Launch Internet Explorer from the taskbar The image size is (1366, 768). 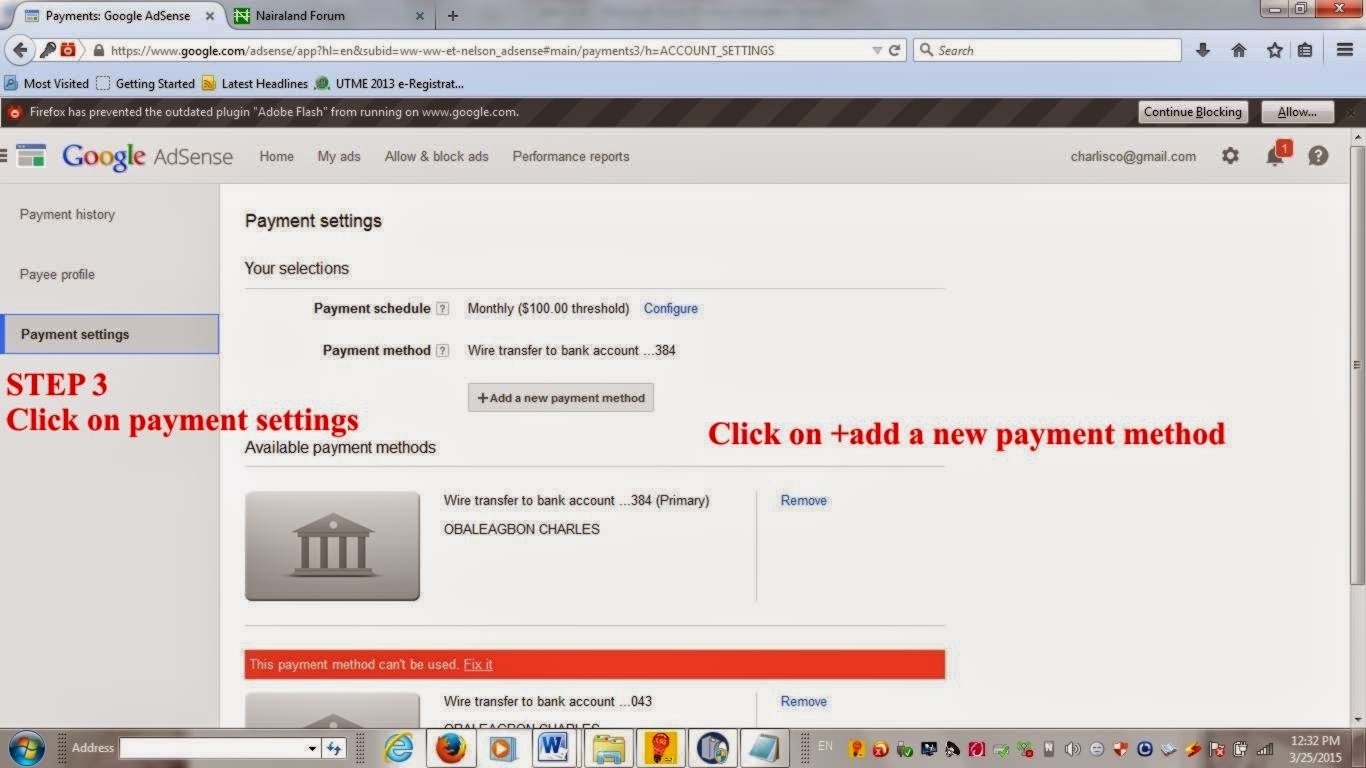click(x=398, y=748)
